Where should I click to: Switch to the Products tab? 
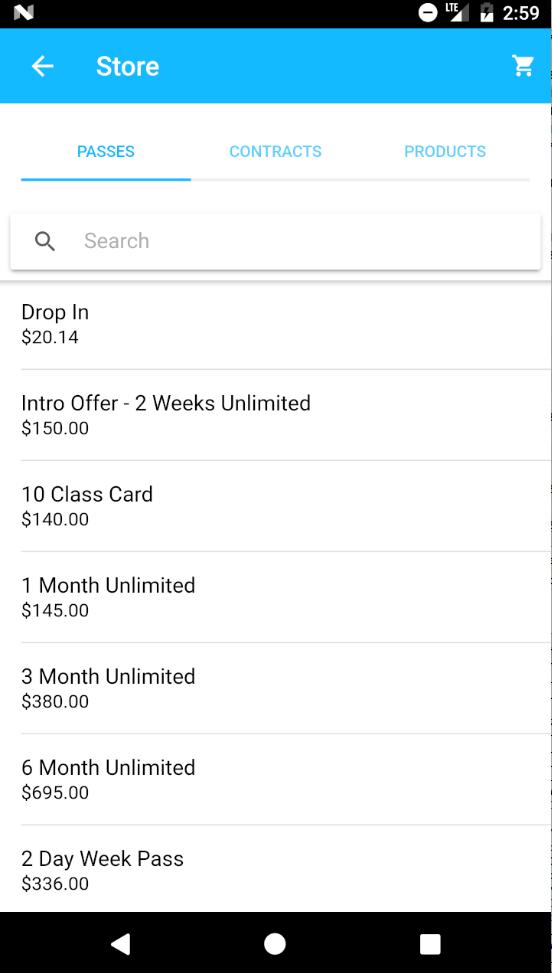click(445, 151)
